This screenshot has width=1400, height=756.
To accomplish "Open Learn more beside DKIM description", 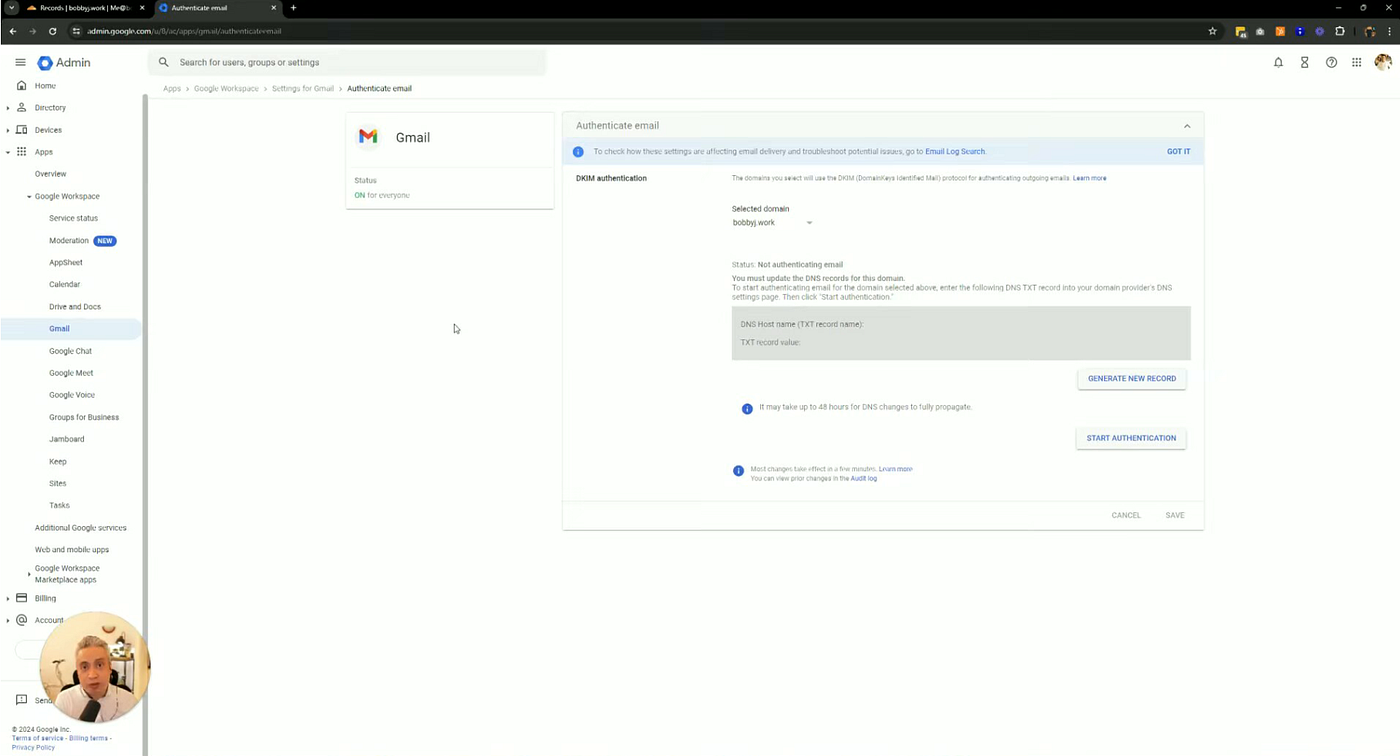I will 1090,178.
